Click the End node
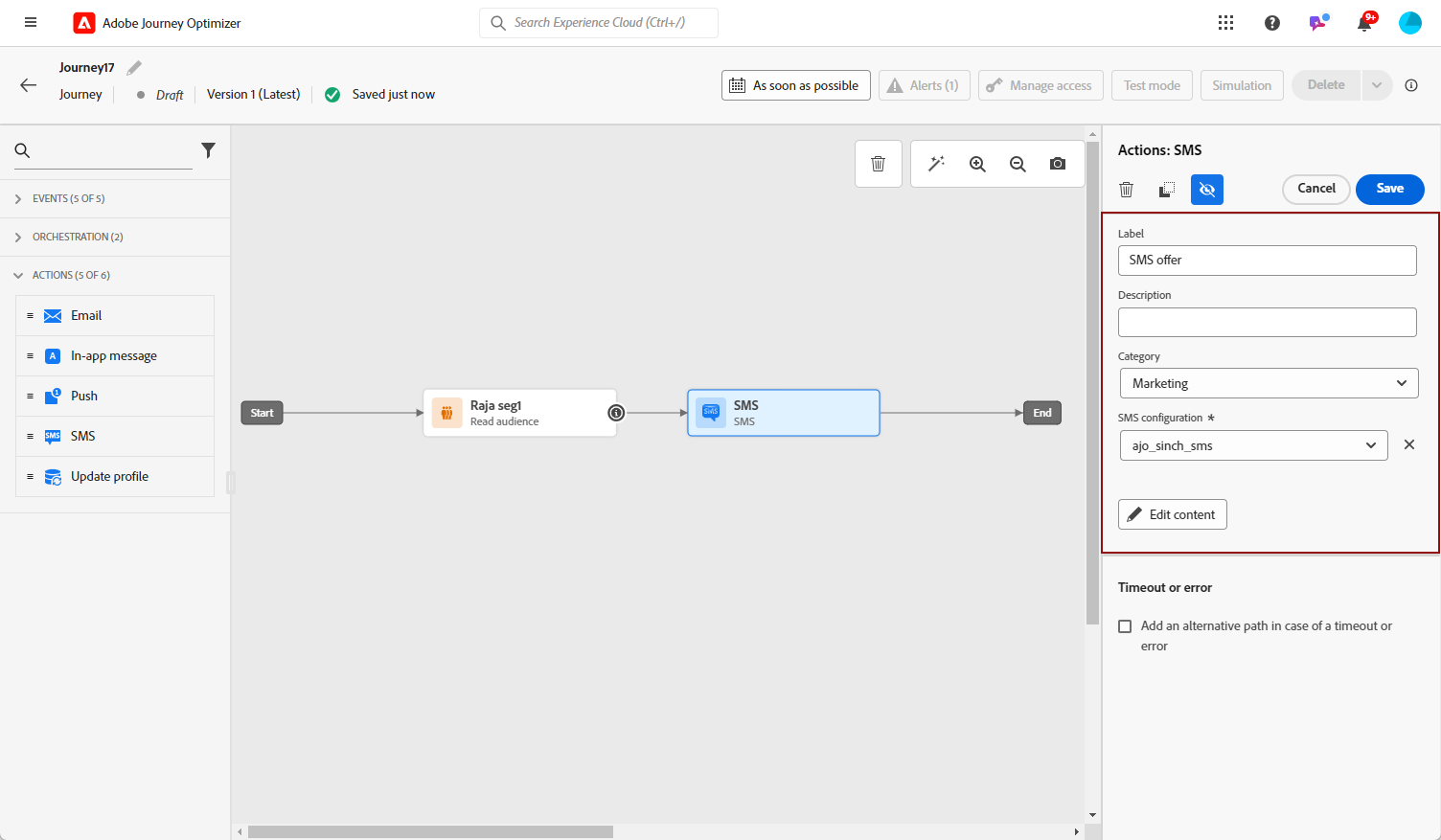Screen dimensions: 1441x840 1042,413
